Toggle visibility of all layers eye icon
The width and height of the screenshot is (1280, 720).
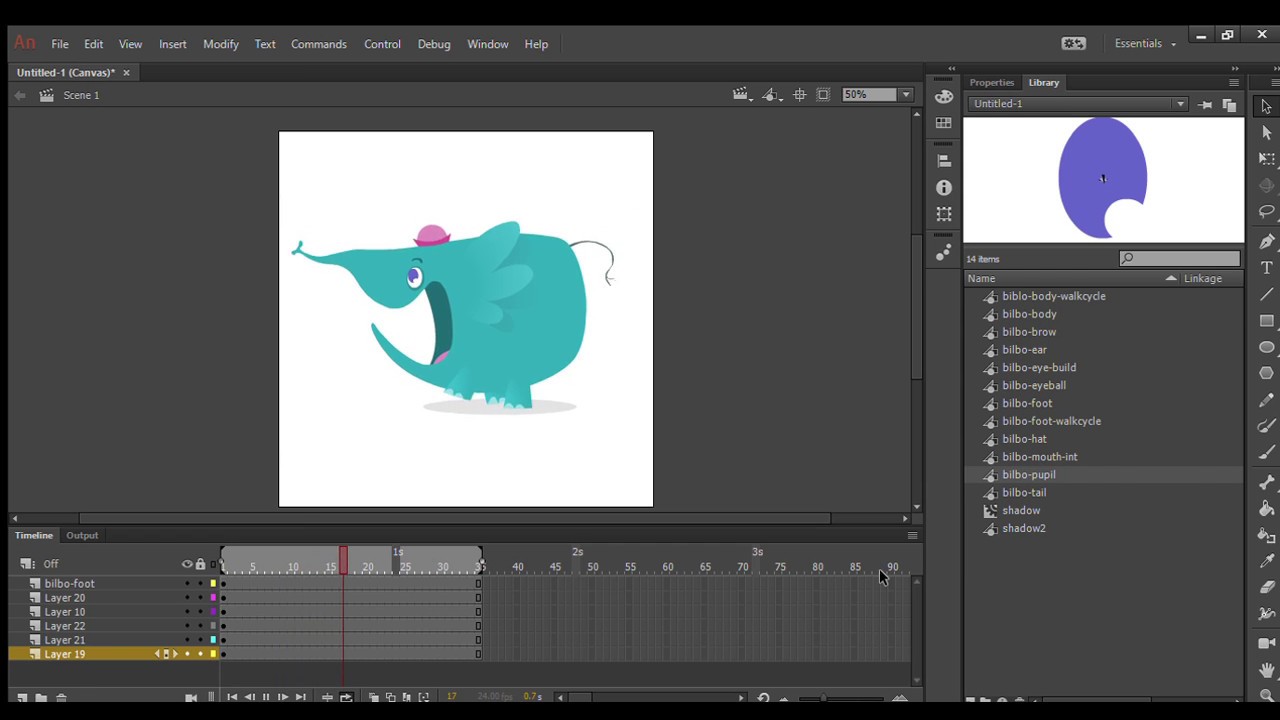click(186, 564)
